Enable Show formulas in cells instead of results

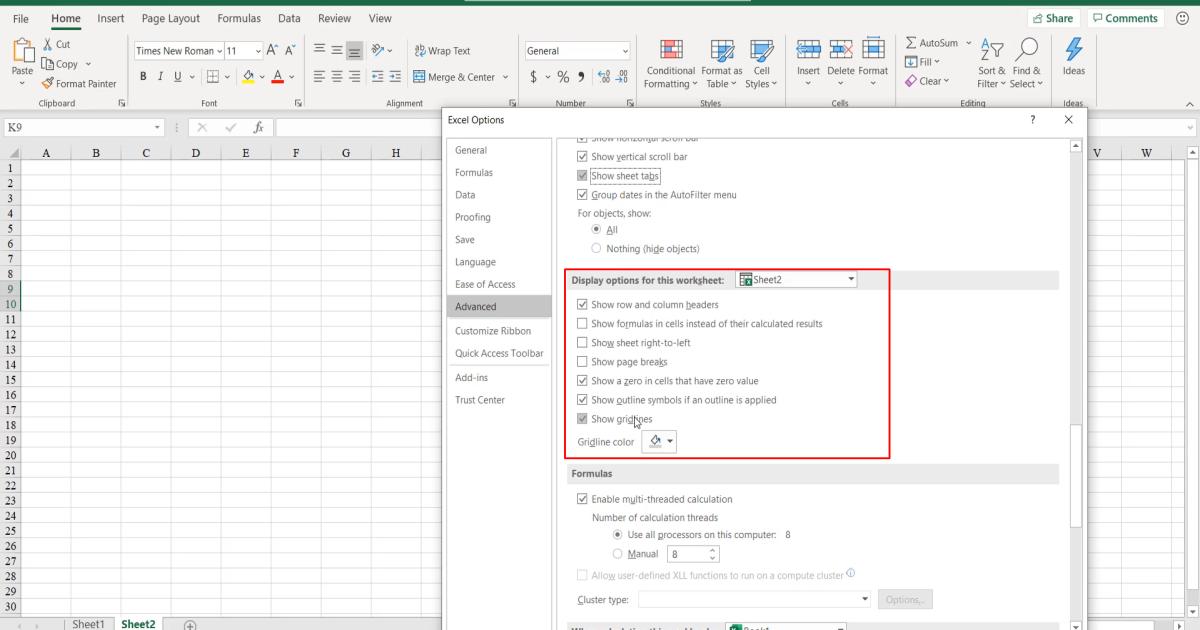pos(583,323)
